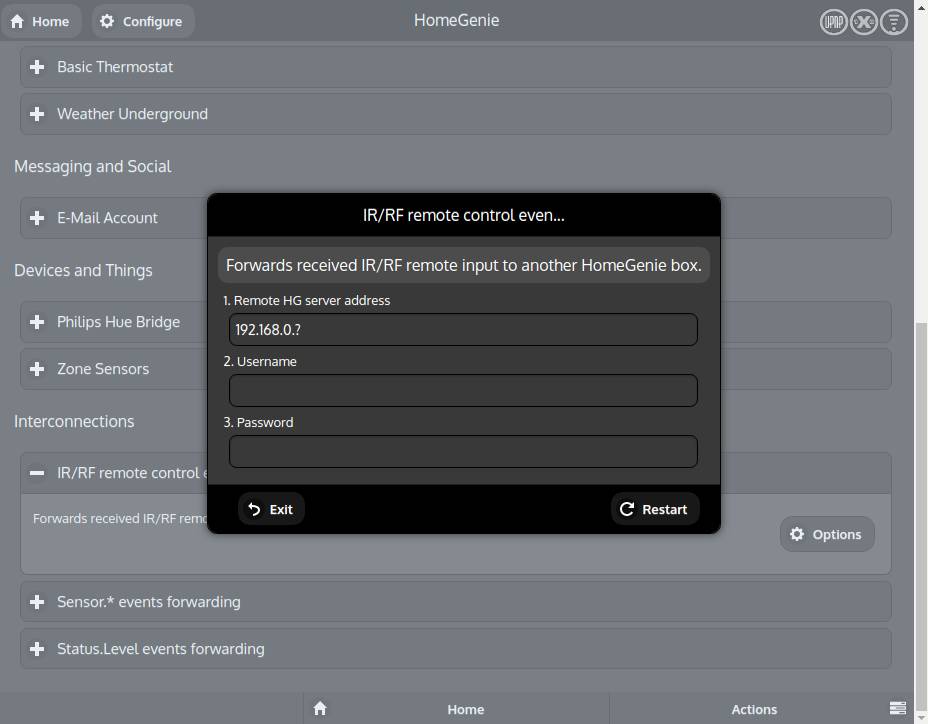Open the Actions tab at bottom
Screen dimensions: 928x724
point(753,709)
